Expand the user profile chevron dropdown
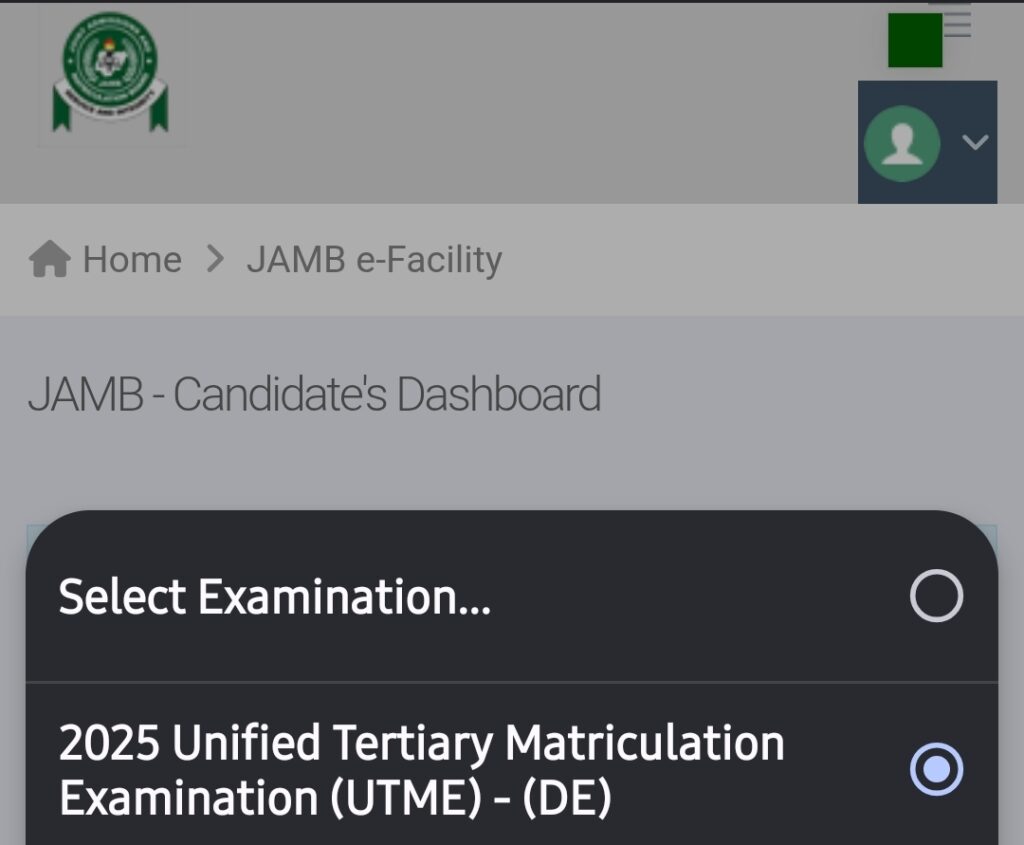Image resolution: width=1024 pixels, height=845 pixels. 975,142
